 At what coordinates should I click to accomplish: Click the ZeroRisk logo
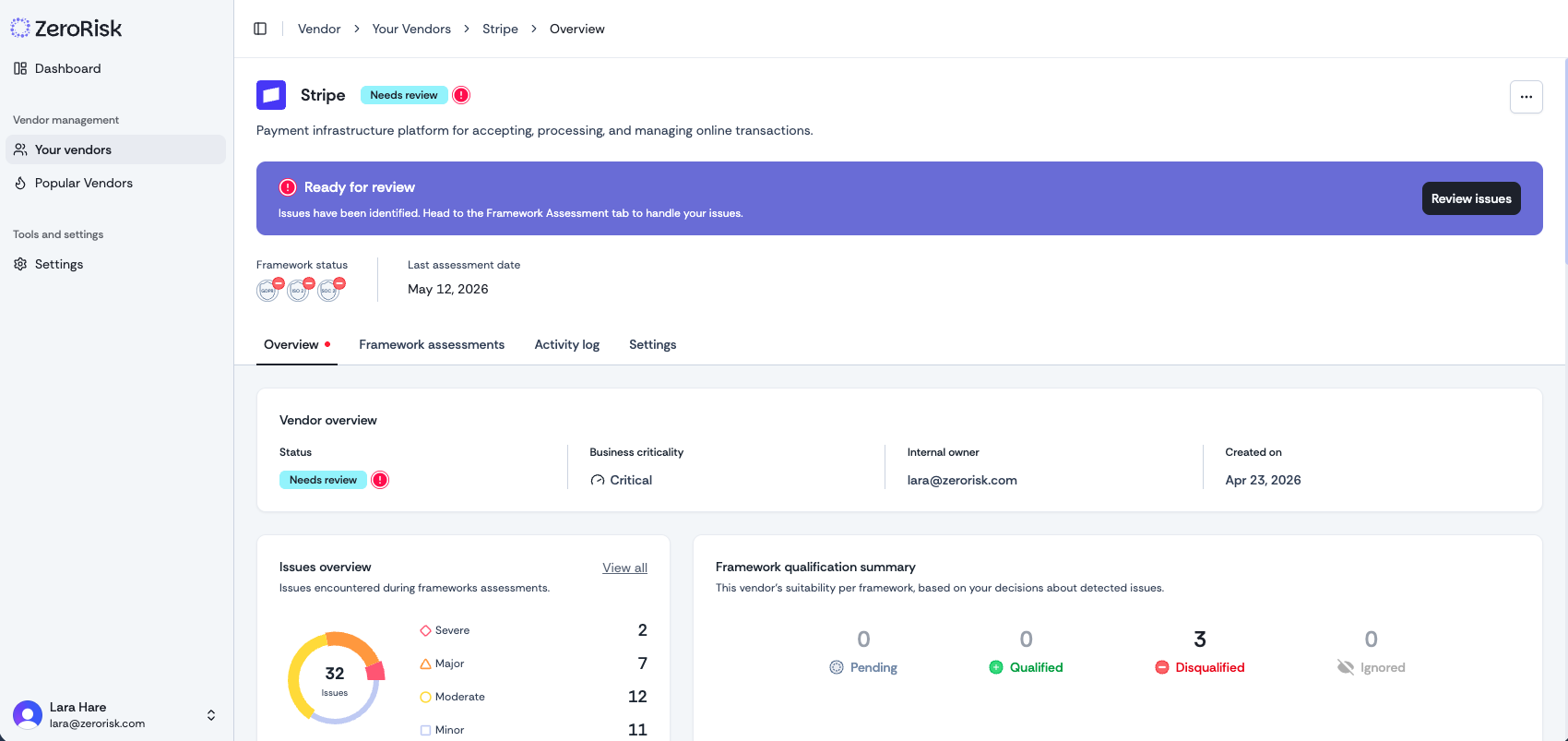66,29
